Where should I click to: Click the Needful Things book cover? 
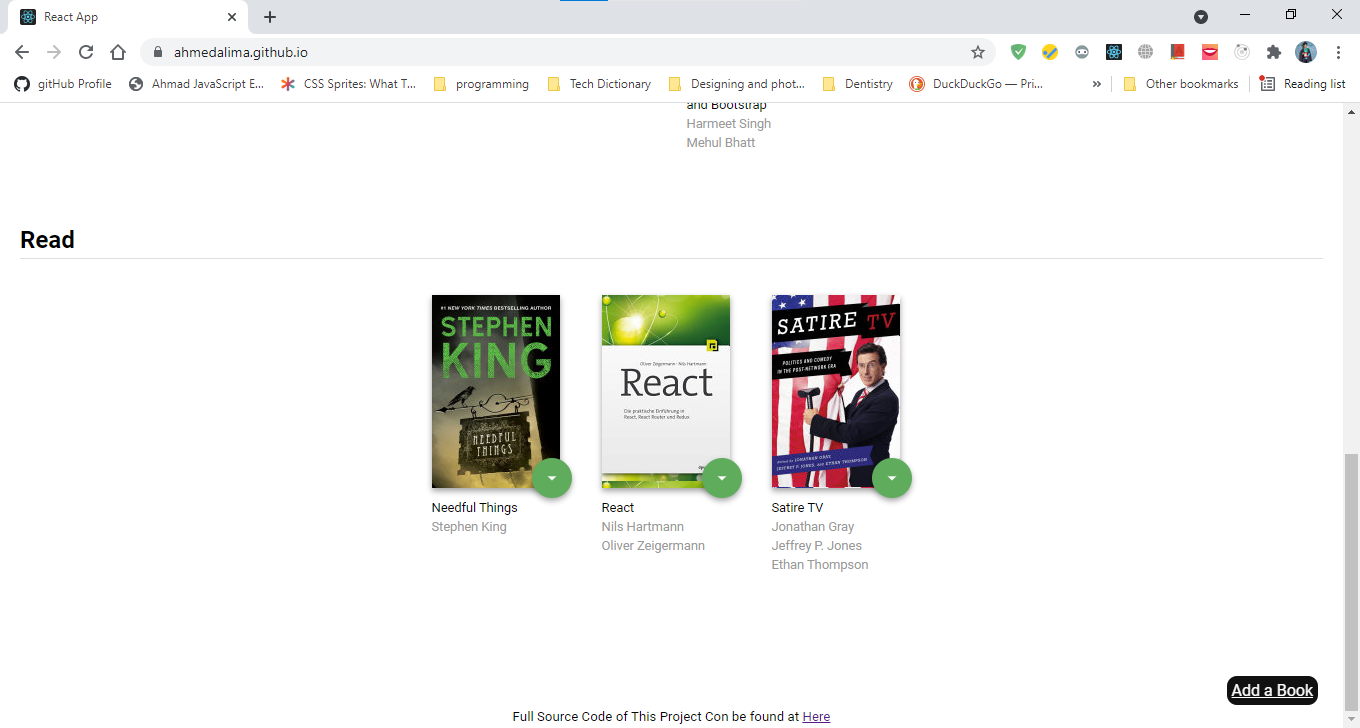(496, 391)
